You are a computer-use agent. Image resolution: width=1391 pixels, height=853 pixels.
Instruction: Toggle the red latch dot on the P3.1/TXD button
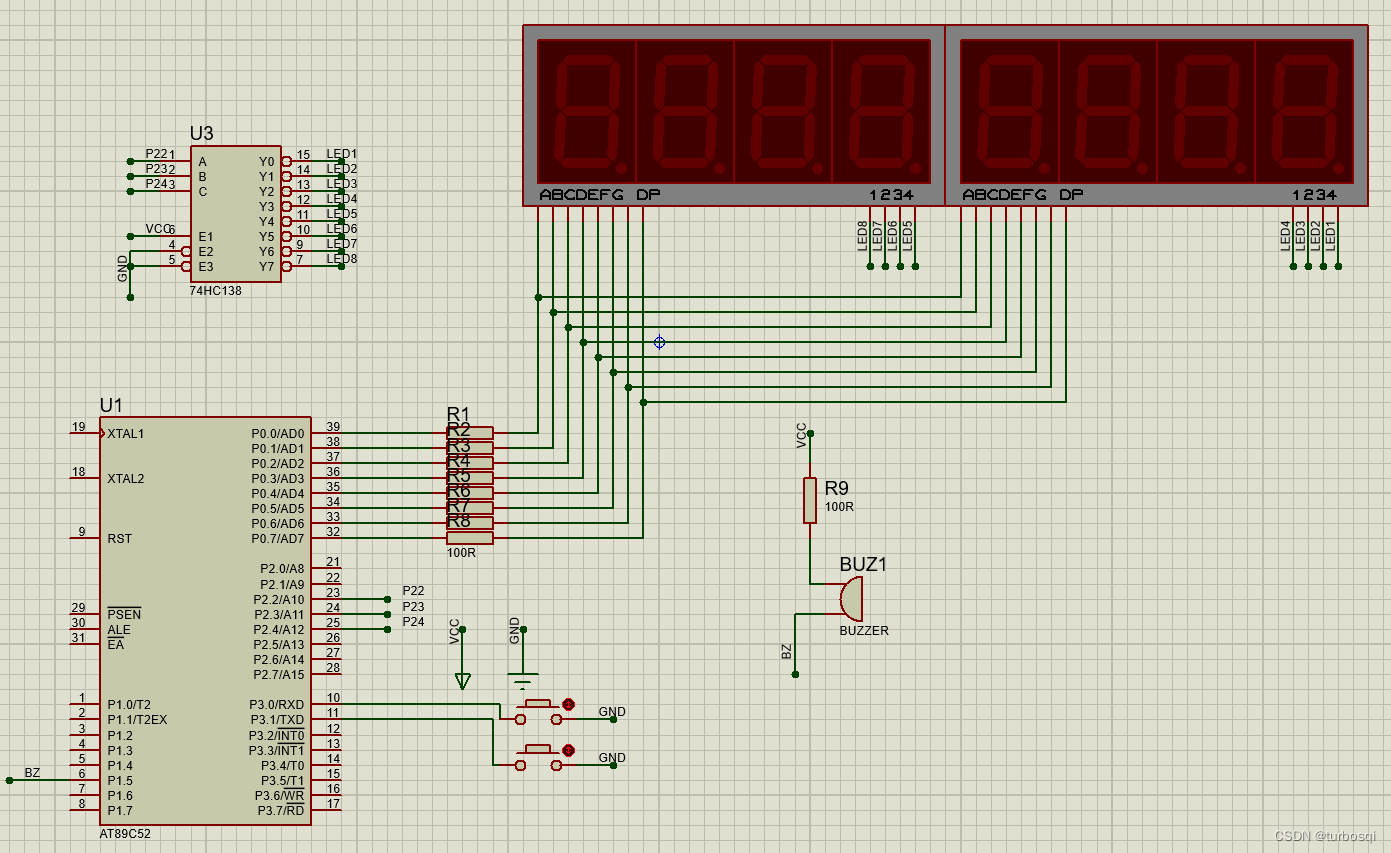pyautogui.click(x=568, y=750)
